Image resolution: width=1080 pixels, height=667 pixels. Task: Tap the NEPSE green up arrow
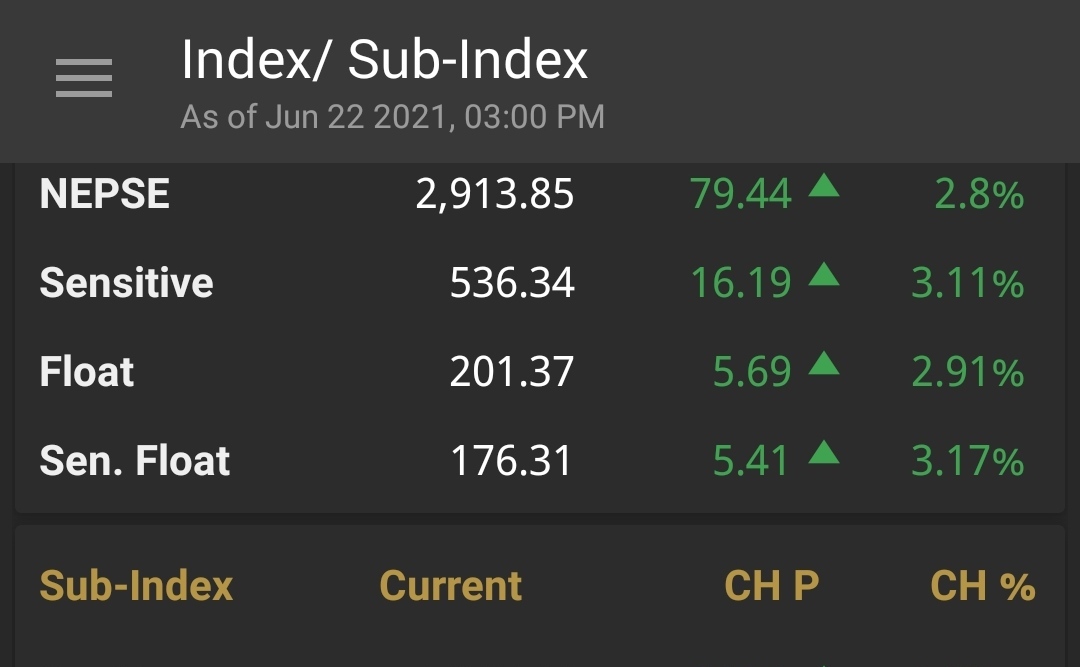pos(824,186)
